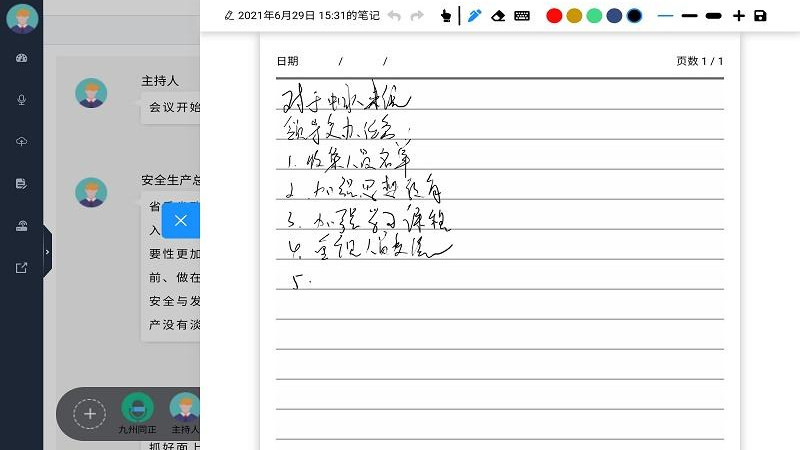
Task: Select the blue pen drawing tool
Action: pos(474,16)
